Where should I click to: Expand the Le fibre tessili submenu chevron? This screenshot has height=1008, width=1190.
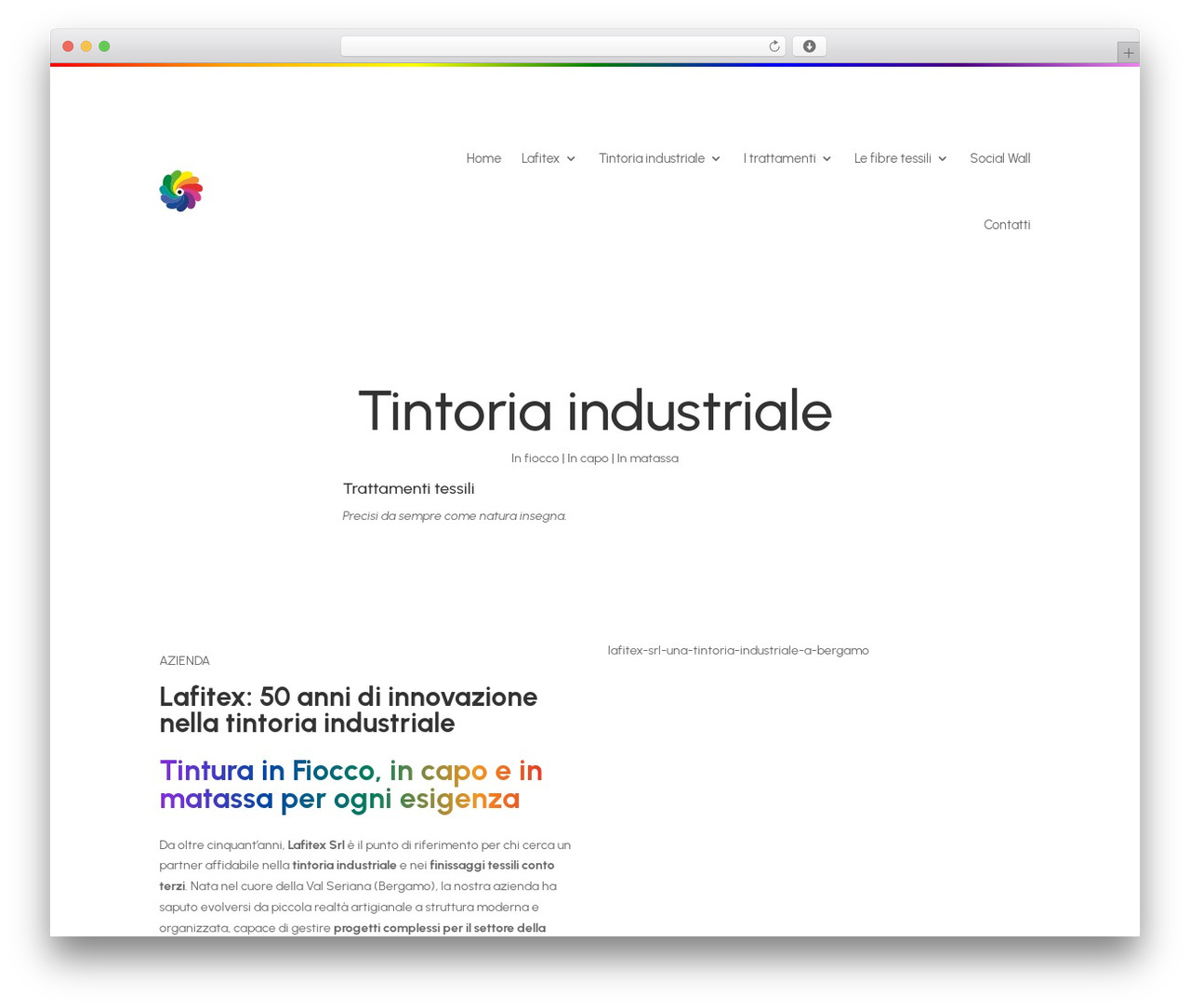point(942,159)
